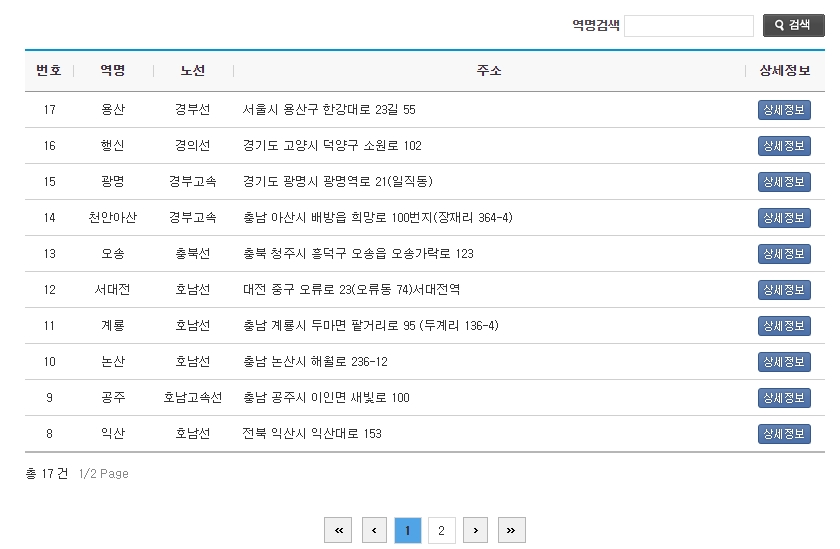The image size is (840, 549).
Task: Select station name 공주
Action: [113, 397]
